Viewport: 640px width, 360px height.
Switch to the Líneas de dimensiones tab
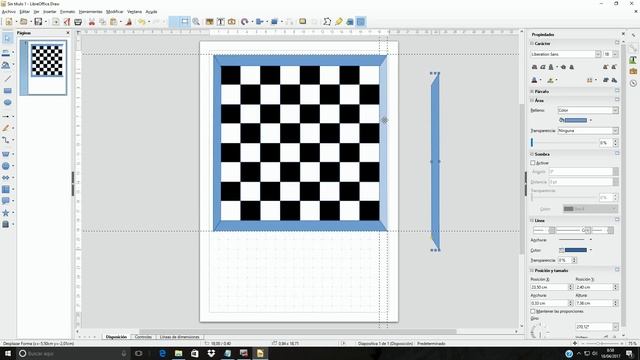coord(180,337)
